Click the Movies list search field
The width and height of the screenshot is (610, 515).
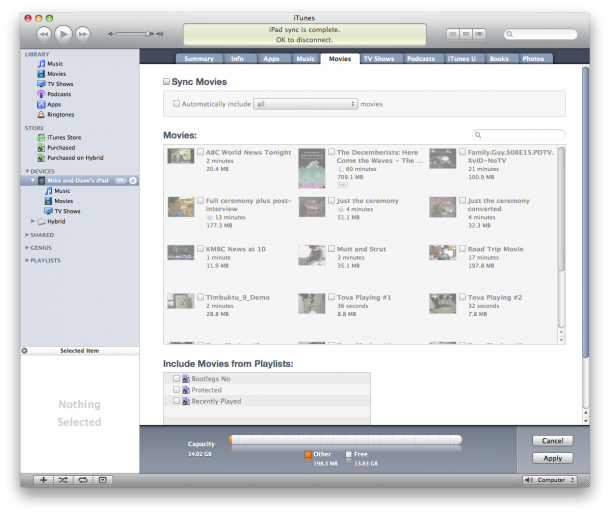click(519, 135)
